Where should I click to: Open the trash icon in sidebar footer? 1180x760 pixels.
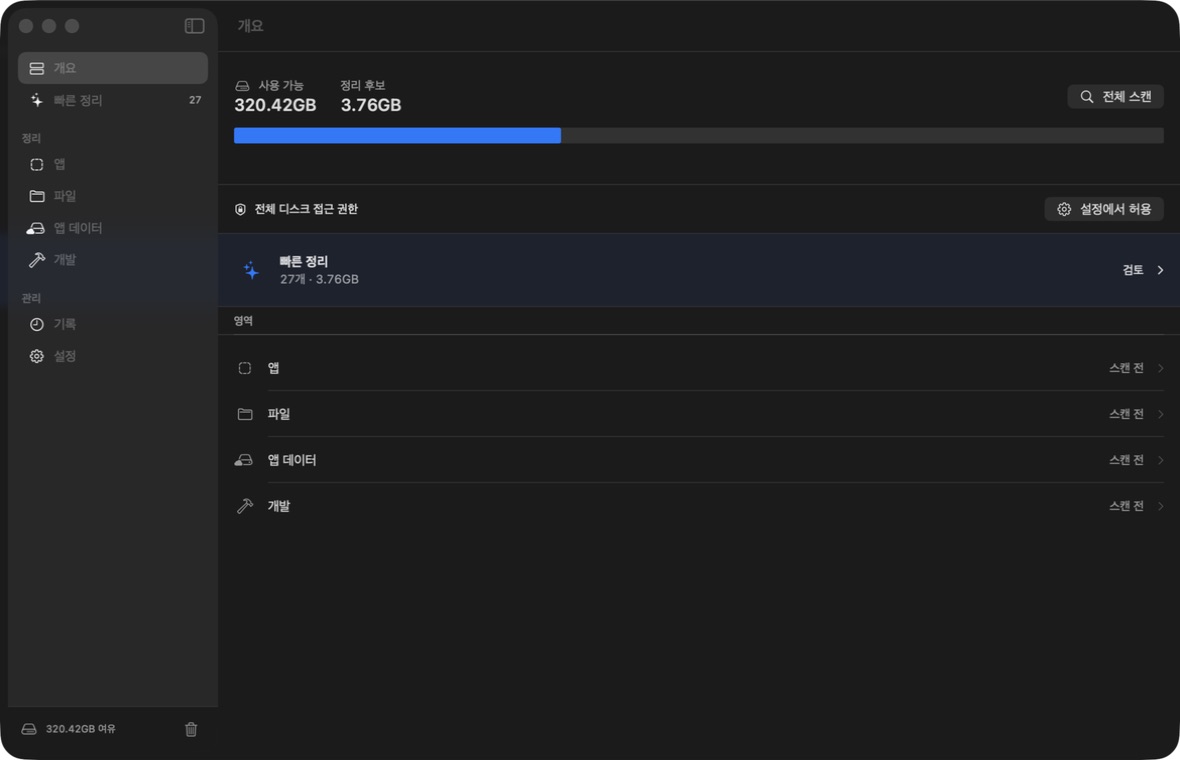(191, 729)
